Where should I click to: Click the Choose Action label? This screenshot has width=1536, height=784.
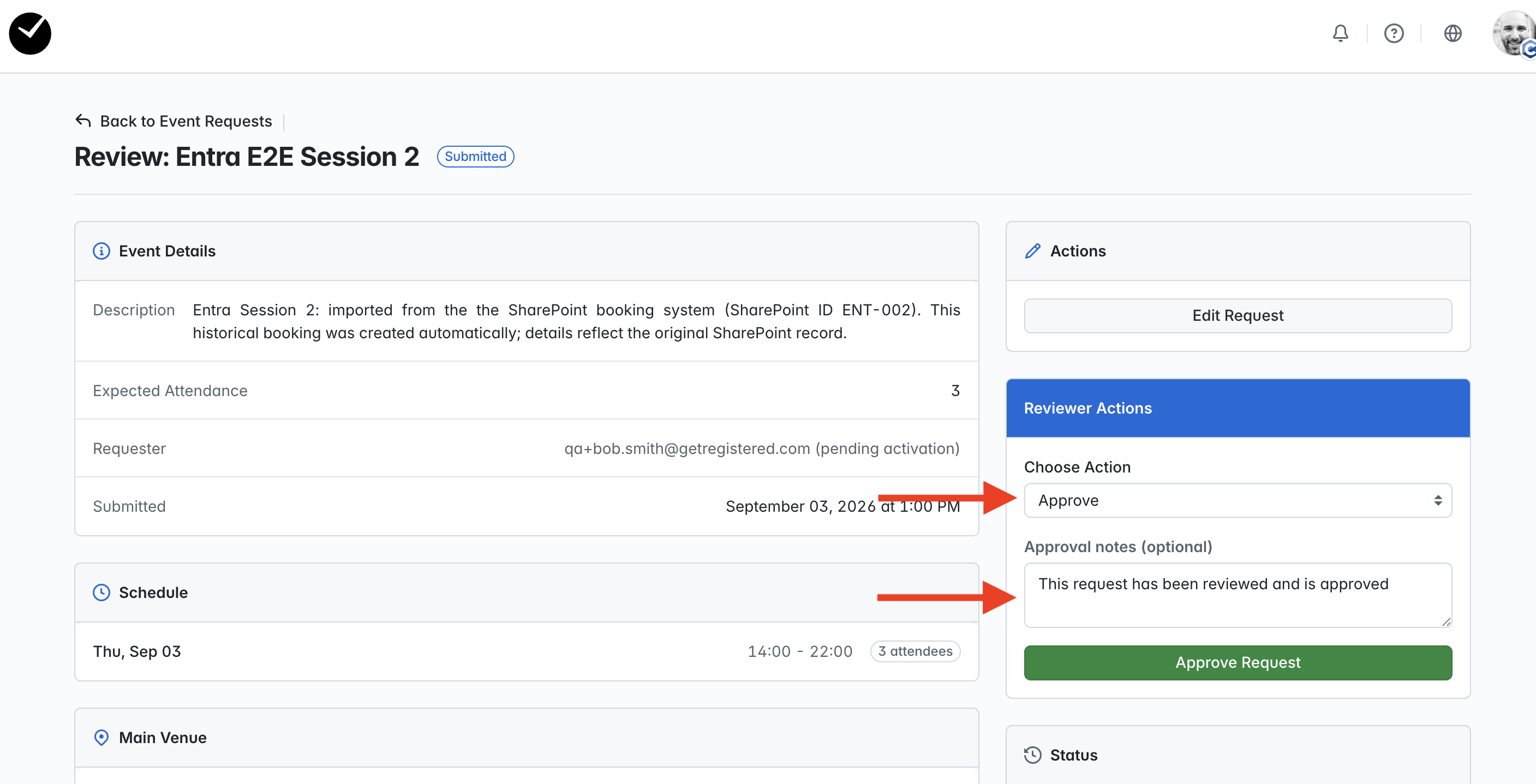tap(1078, 467)
